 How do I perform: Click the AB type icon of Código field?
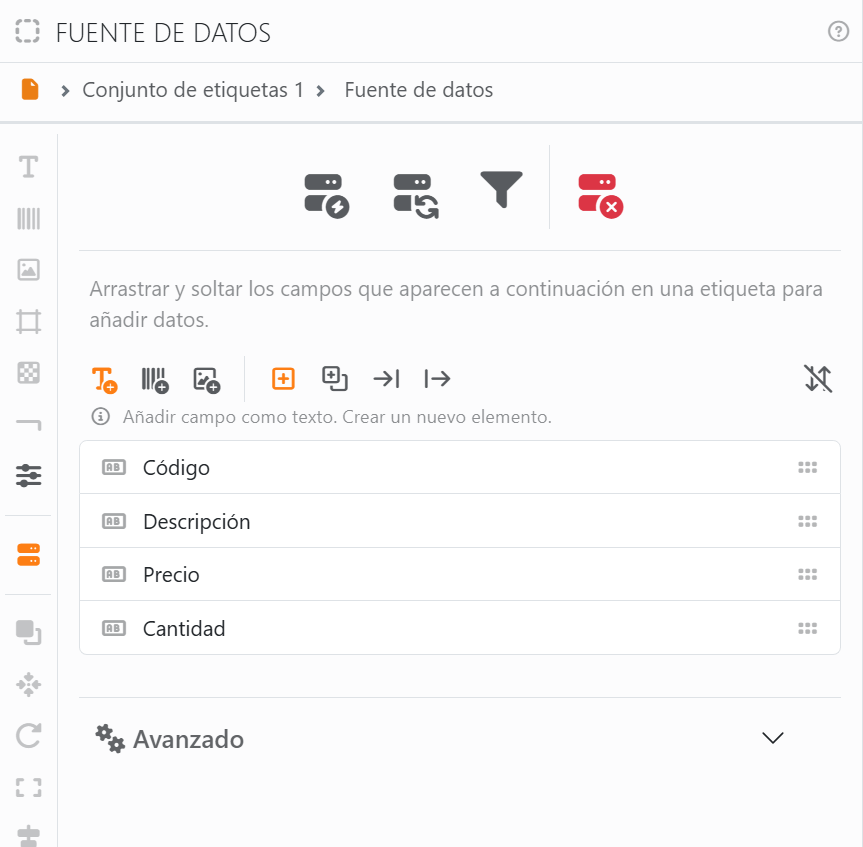click(x=114, y=467)
